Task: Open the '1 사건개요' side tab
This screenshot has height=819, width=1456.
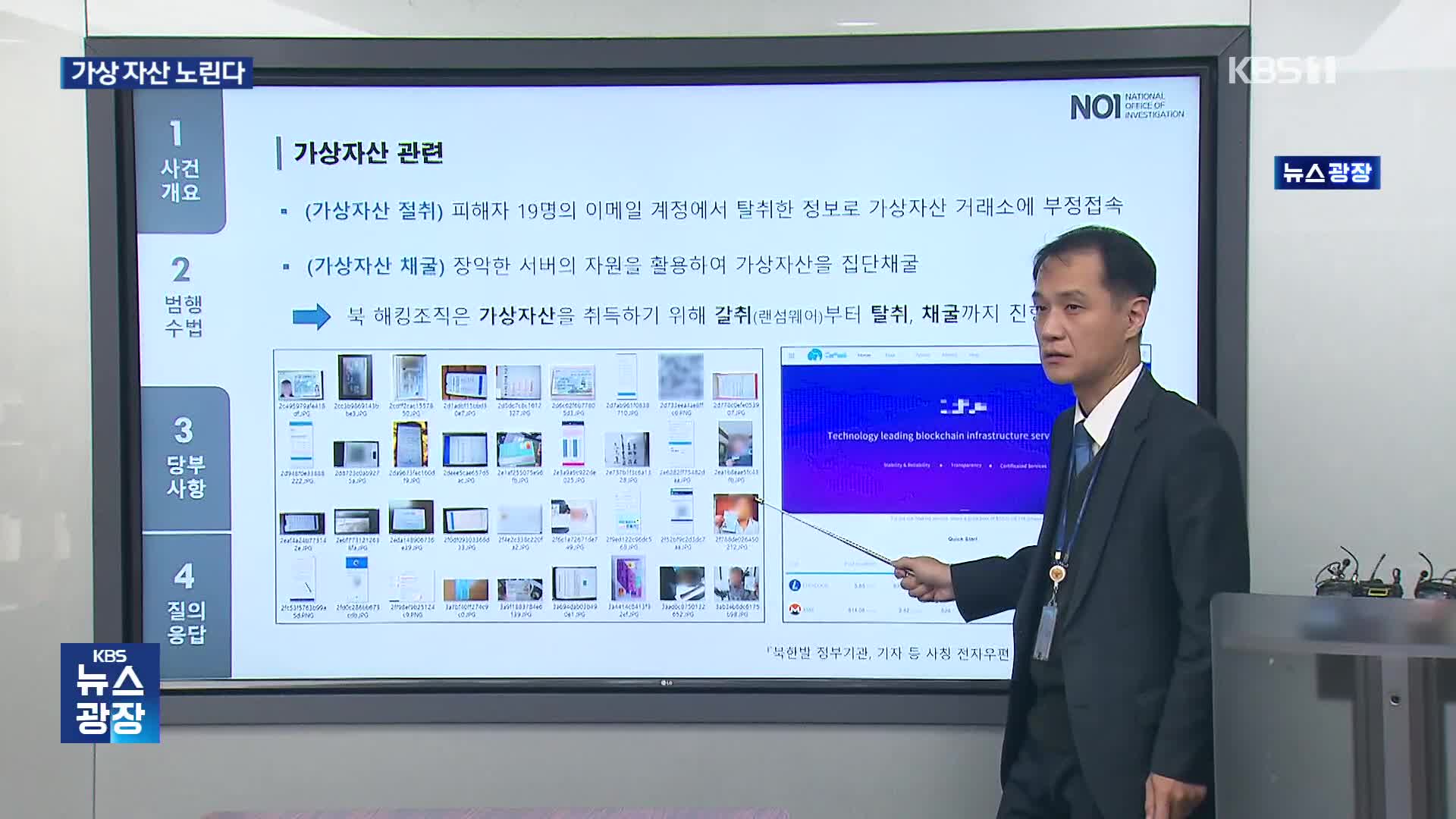Action: click(180, 162)
